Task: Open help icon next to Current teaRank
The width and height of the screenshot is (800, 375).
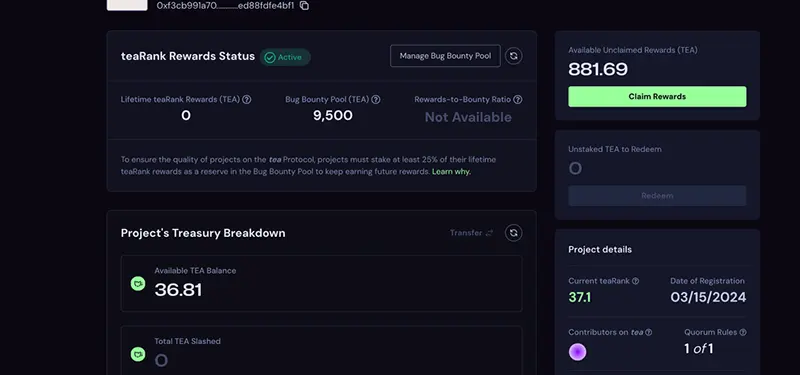Action: (x=635, y=281)
